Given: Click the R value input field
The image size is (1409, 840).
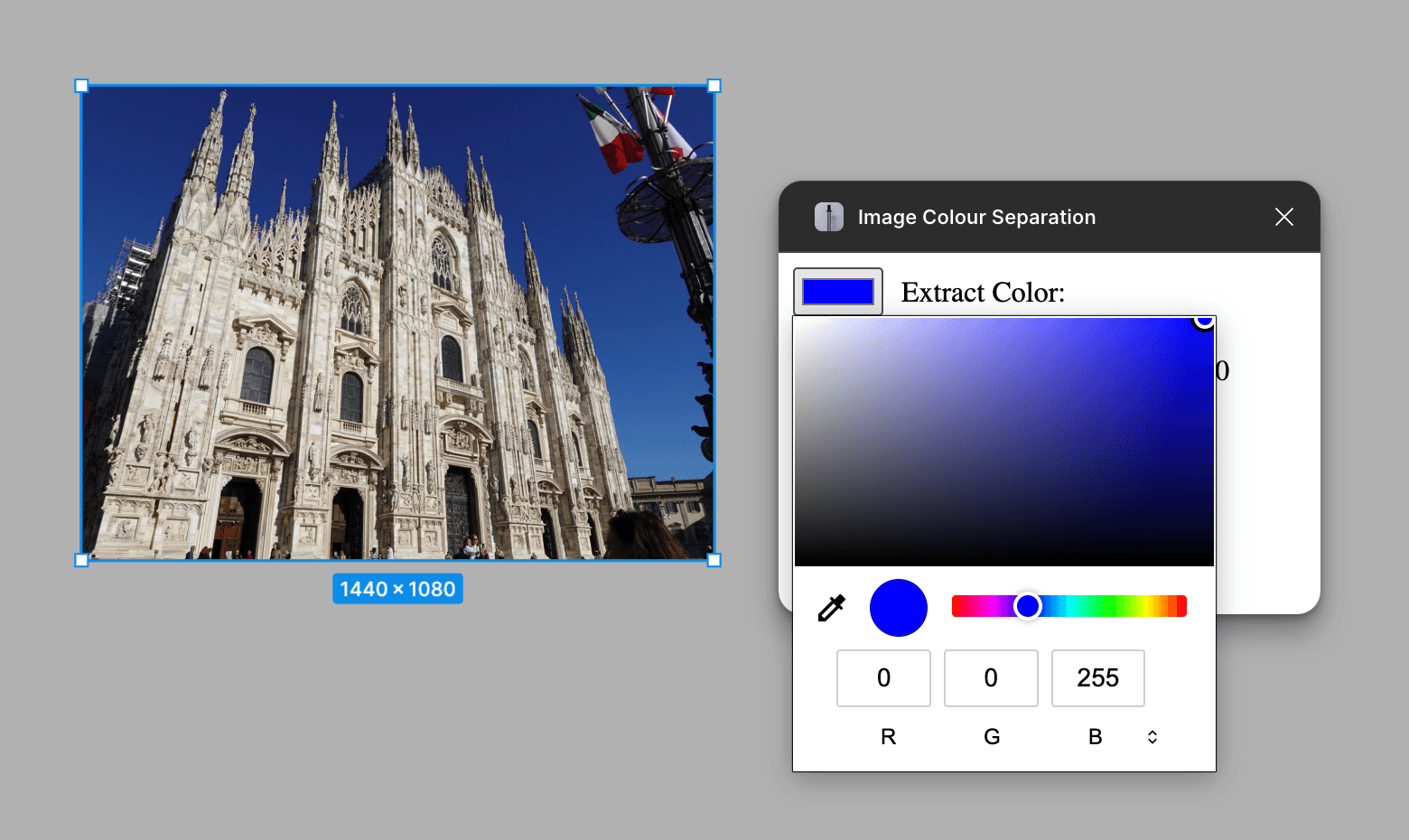Looking at the screenshot, I should [x=883, y=678].
